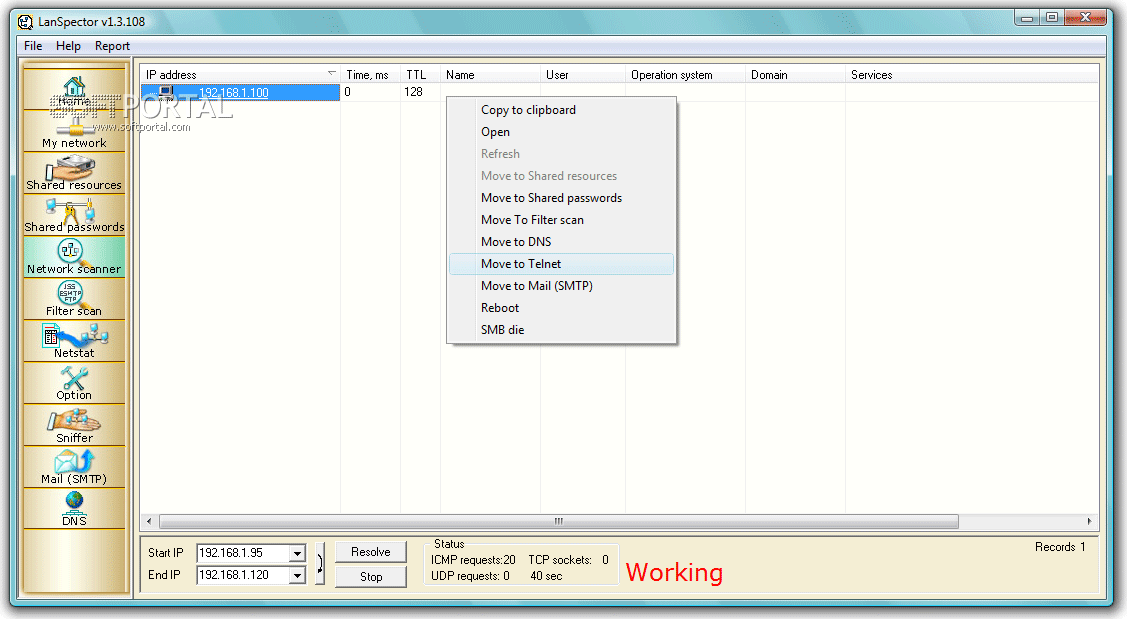Open the File menu
This screenshot has width=1127, height=619.
tap(33, 46)
